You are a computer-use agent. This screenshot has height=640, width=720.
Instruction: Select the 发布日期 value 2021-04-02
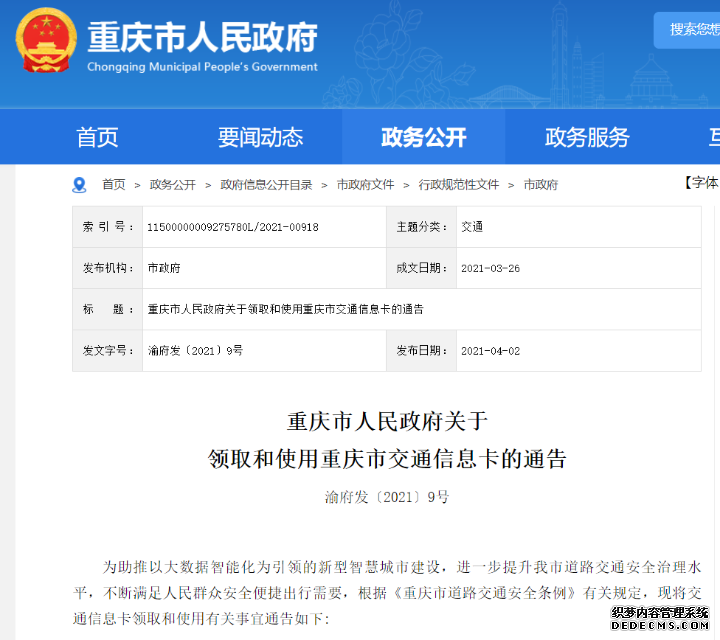click(490, 351)
